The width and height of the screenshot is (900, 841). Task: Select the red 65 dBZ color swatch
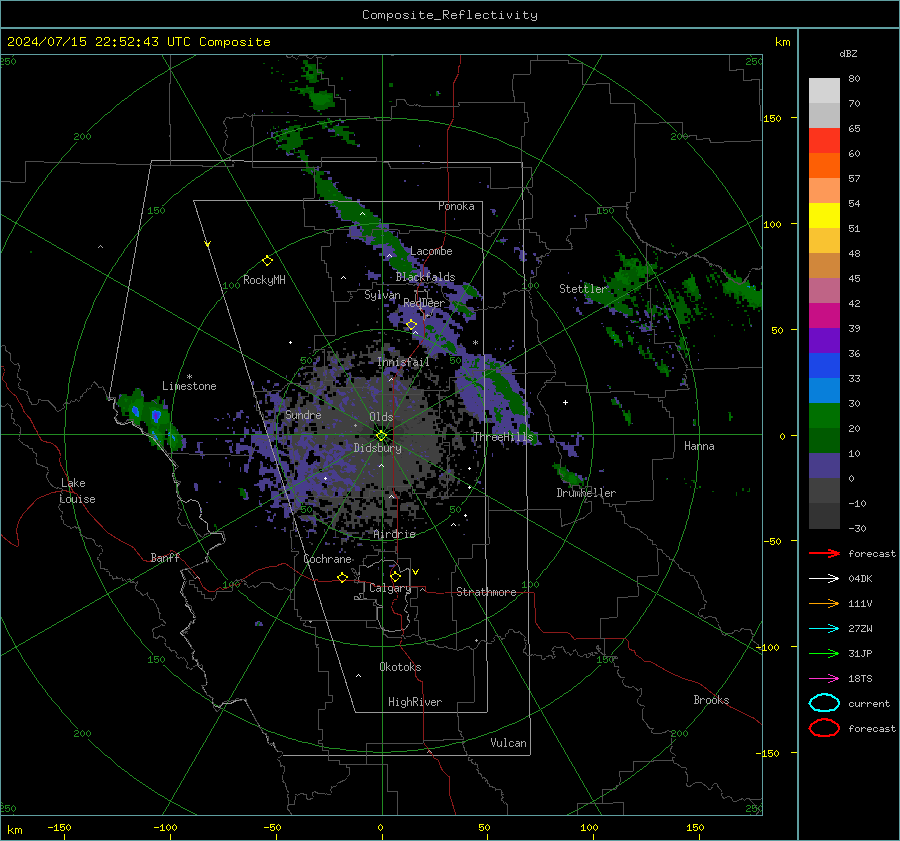[824, 141]
